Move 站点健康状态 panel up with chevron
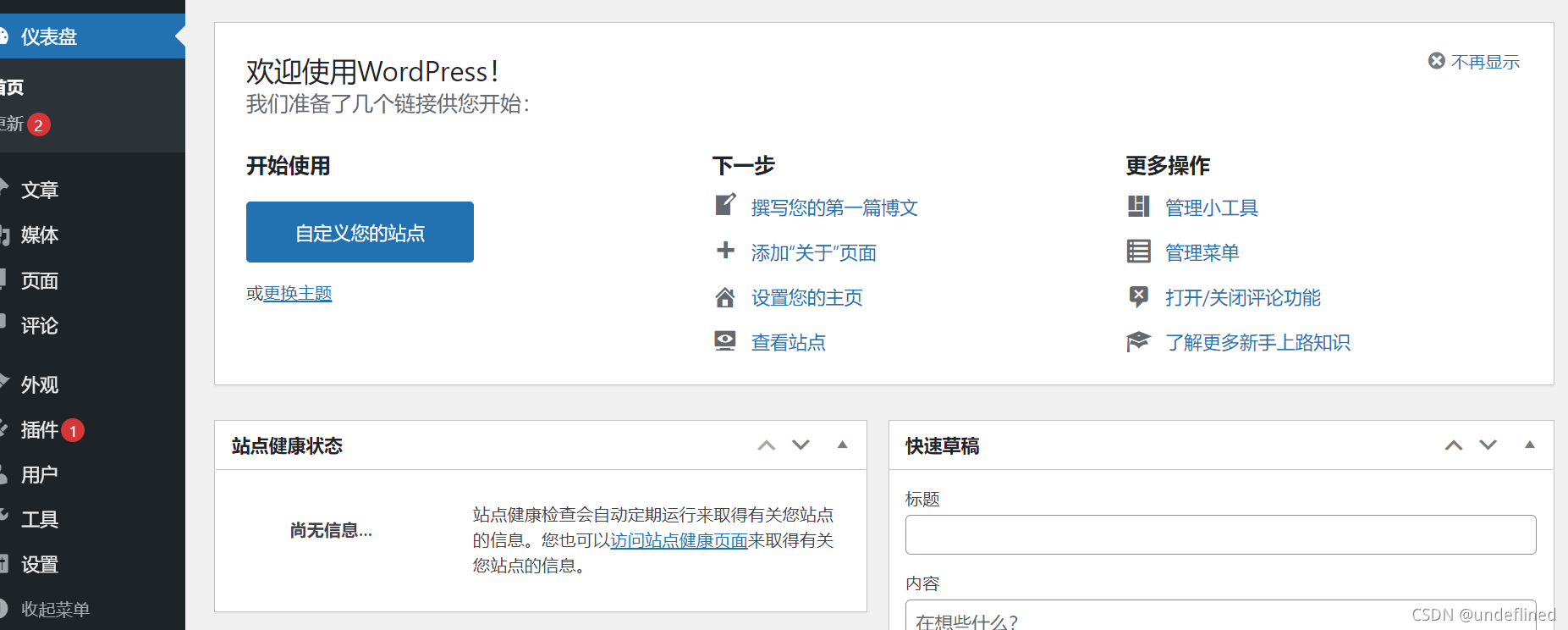The height and width of the screenshot is (630, 1568). 767,445
